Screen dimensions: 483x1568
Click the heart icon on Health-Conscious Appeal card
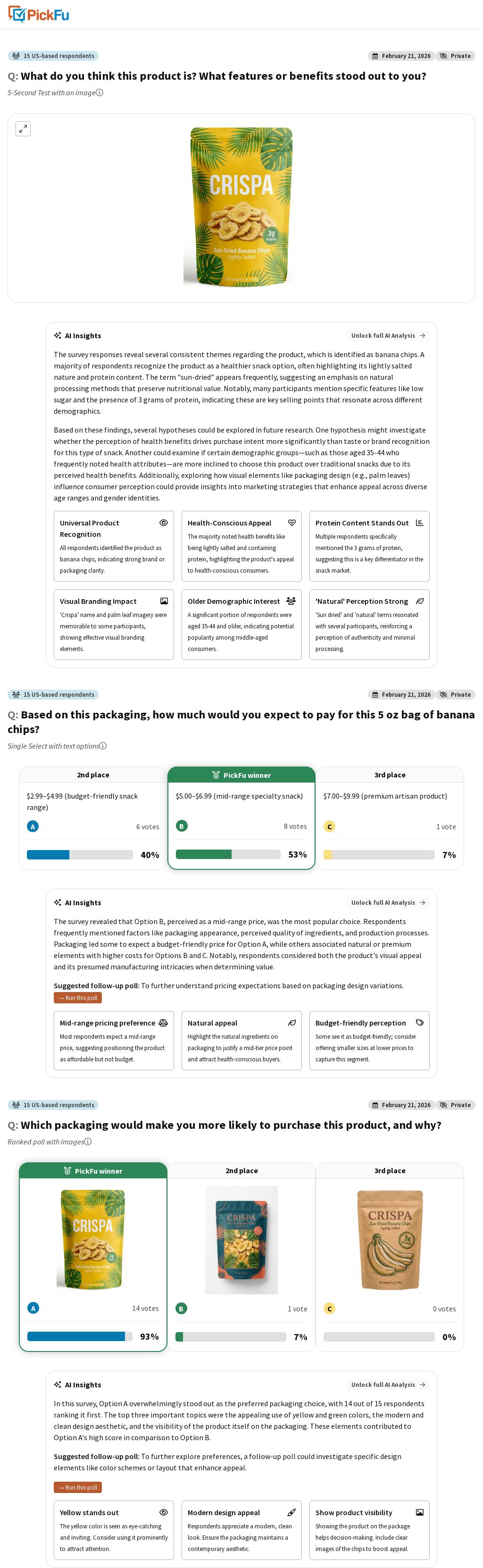(291, 523)
